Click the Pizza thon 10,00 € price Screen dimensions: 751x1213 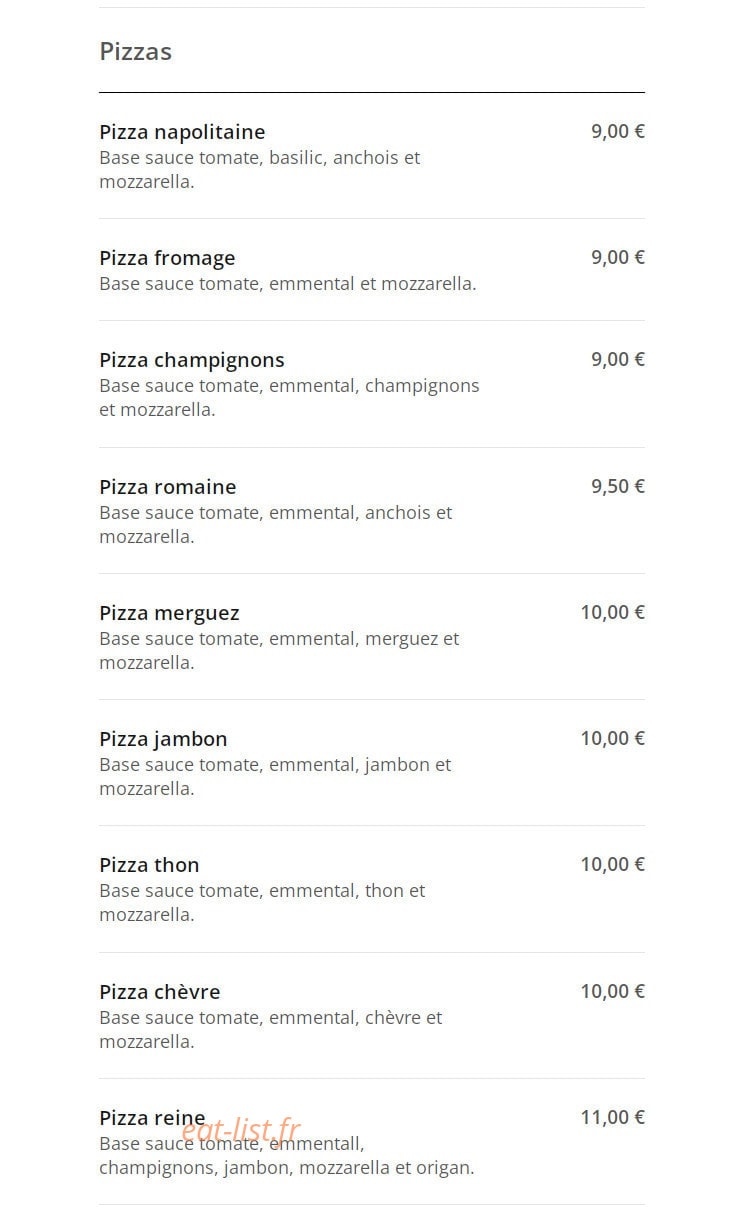[x=613, y=864]
